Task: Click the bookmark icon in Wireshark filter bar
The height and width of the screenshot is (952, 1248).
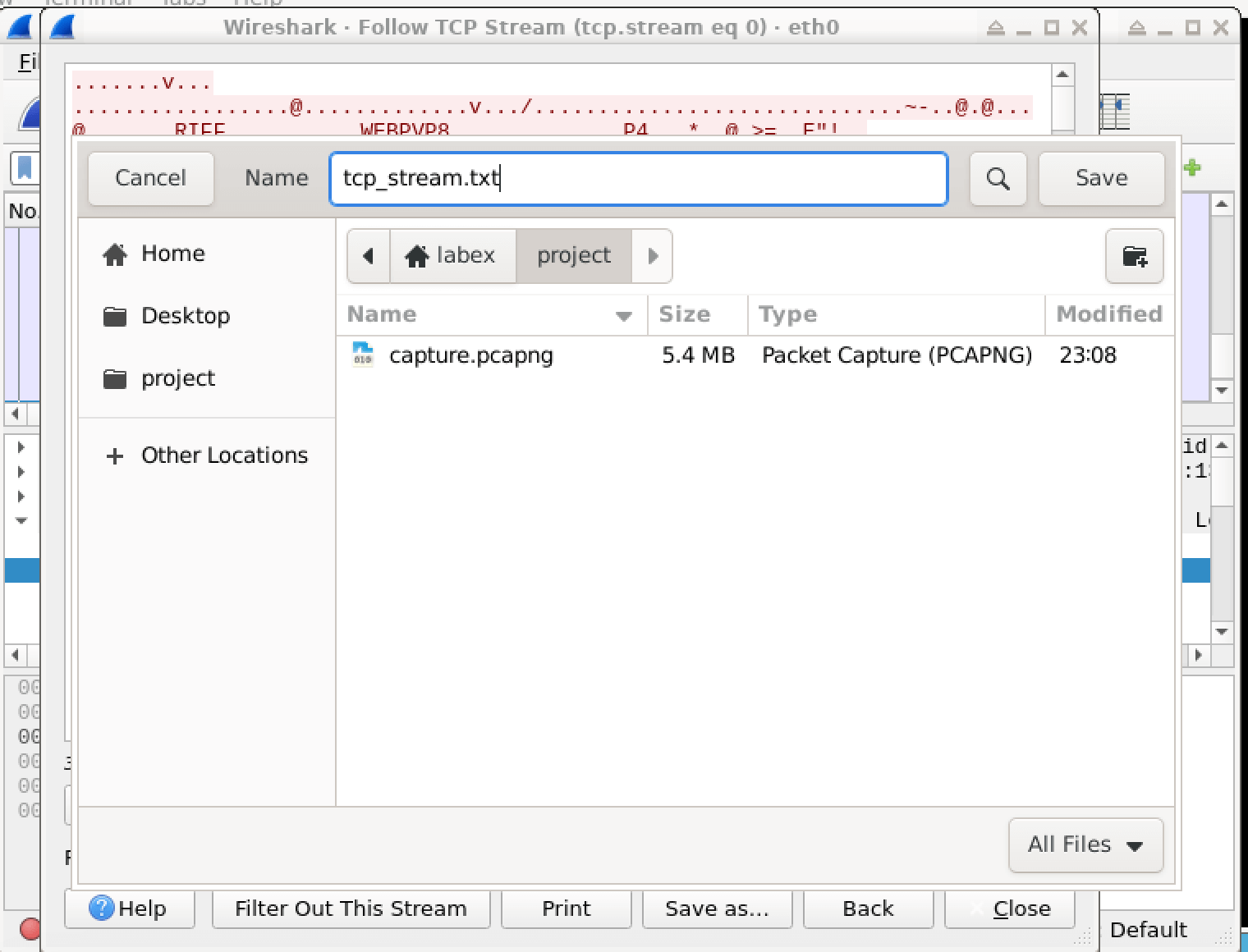Action: (x=25, y=168)
